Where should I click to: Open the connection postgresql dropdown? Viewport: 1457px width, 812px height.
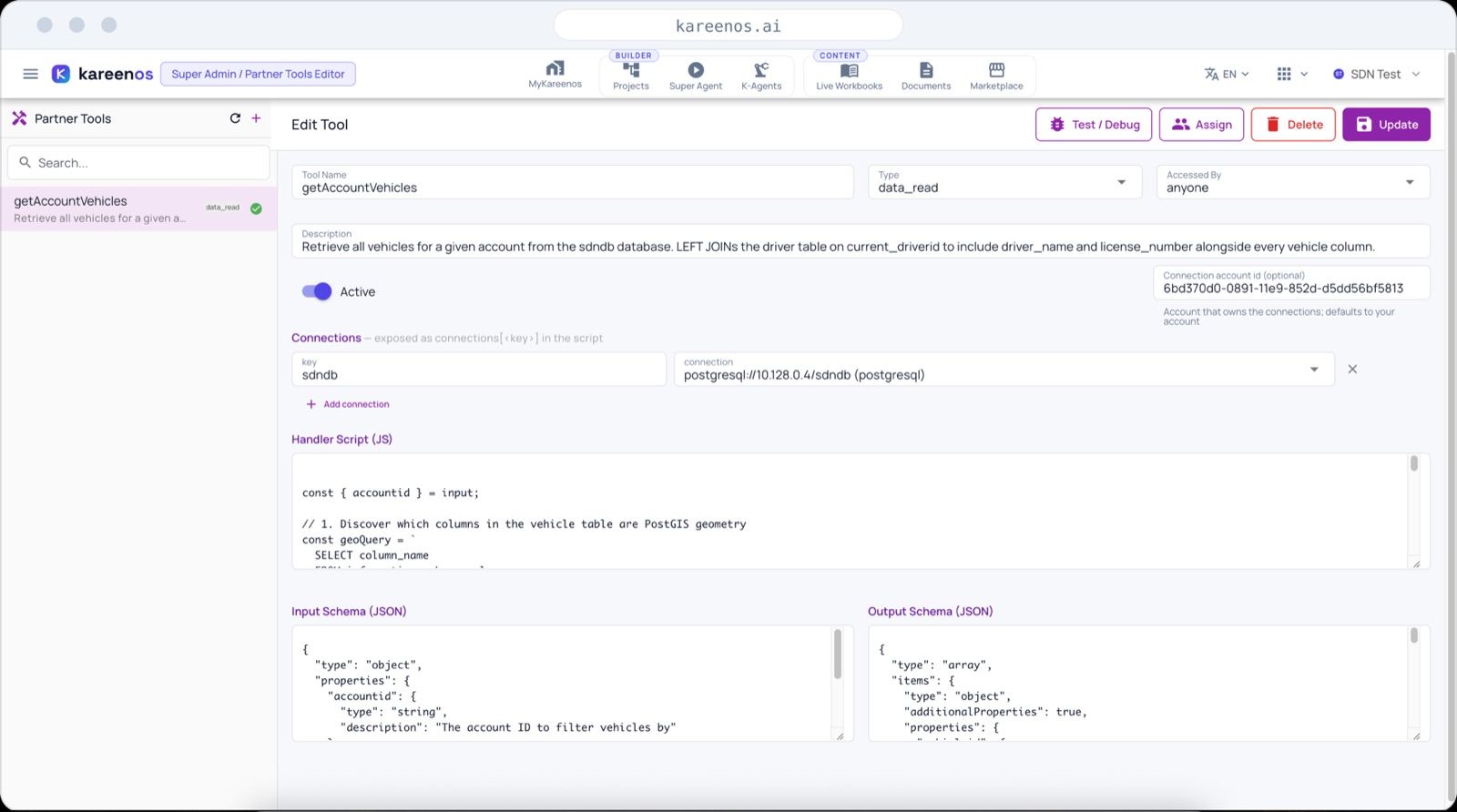[1004, 370]
